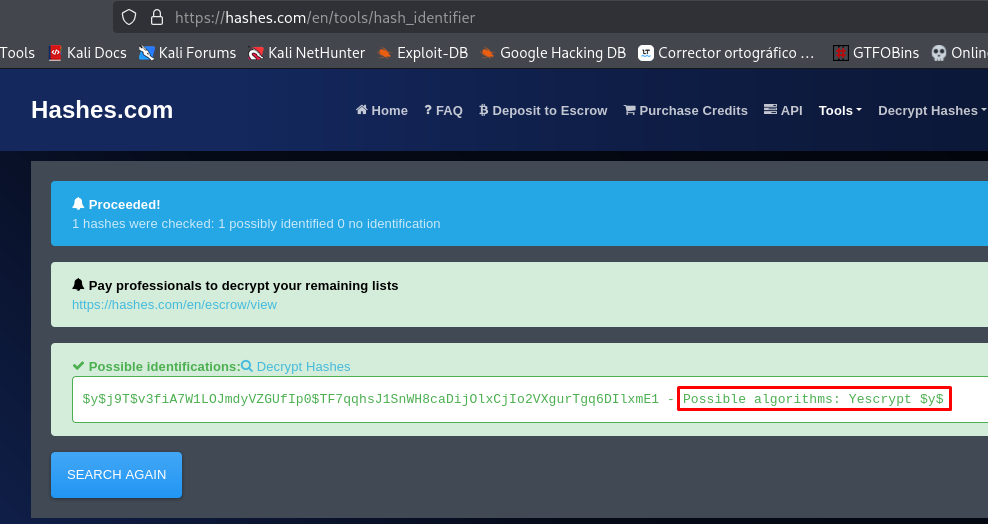Screen dimensions: 988x524
Task: Follow the hashes.com escrow view link
Action: (174, 304)
